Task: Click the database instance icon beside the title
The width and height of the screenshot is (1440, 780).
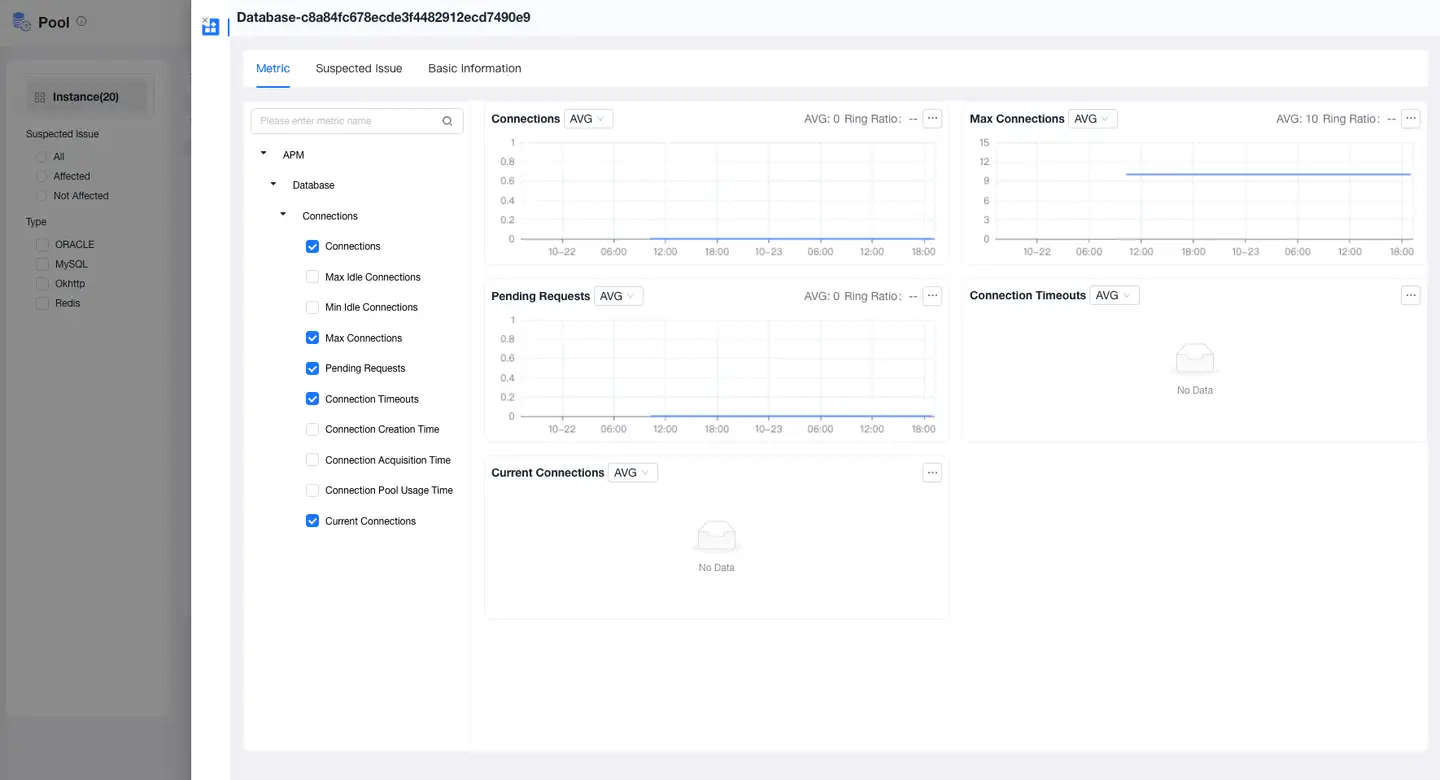Action: [210, 27]
